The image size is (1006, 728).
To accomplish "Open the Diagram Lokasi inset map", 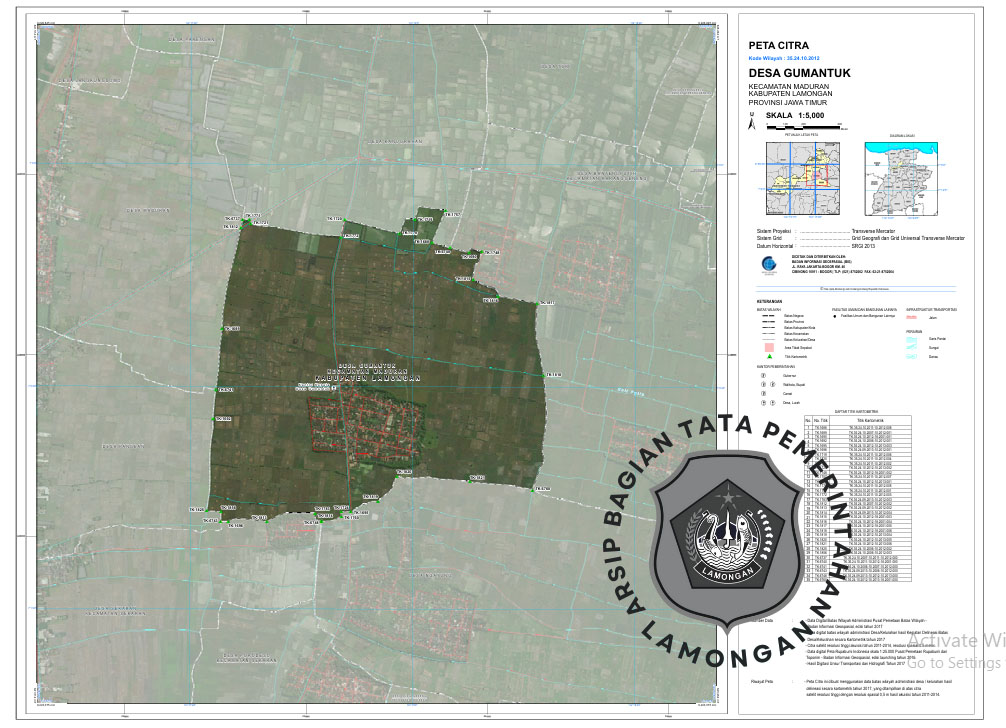I will (x=900, y=176).
